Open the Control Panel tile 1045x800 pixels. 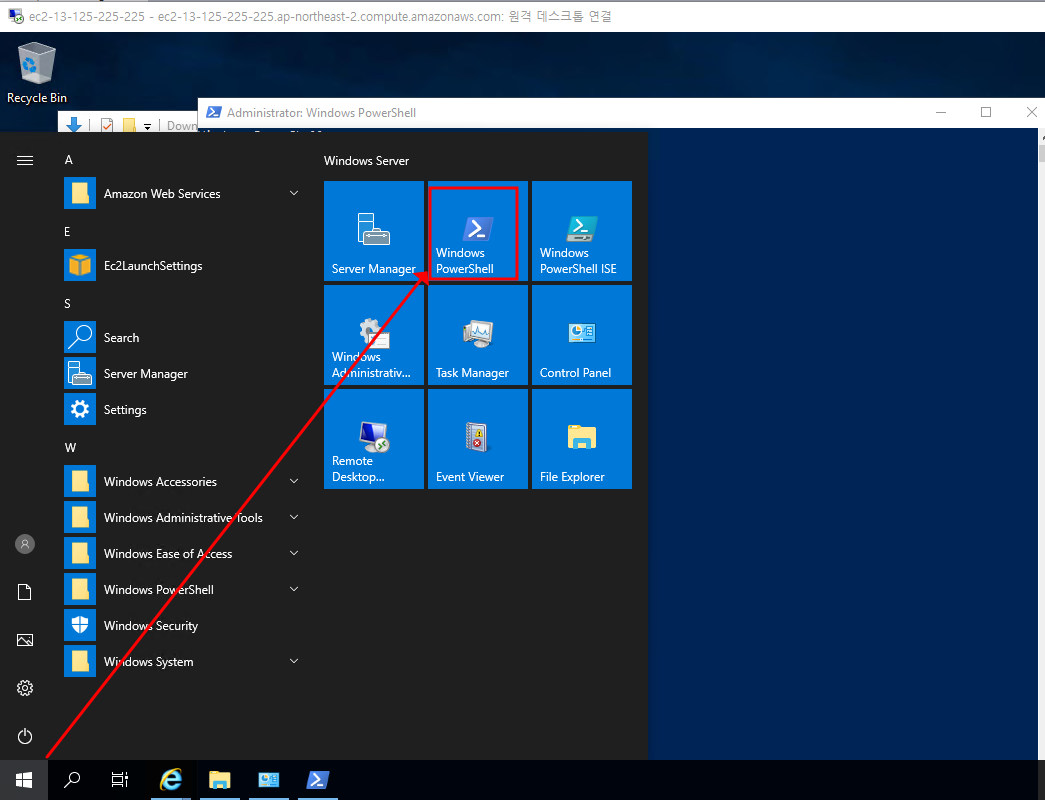point(582,335)
